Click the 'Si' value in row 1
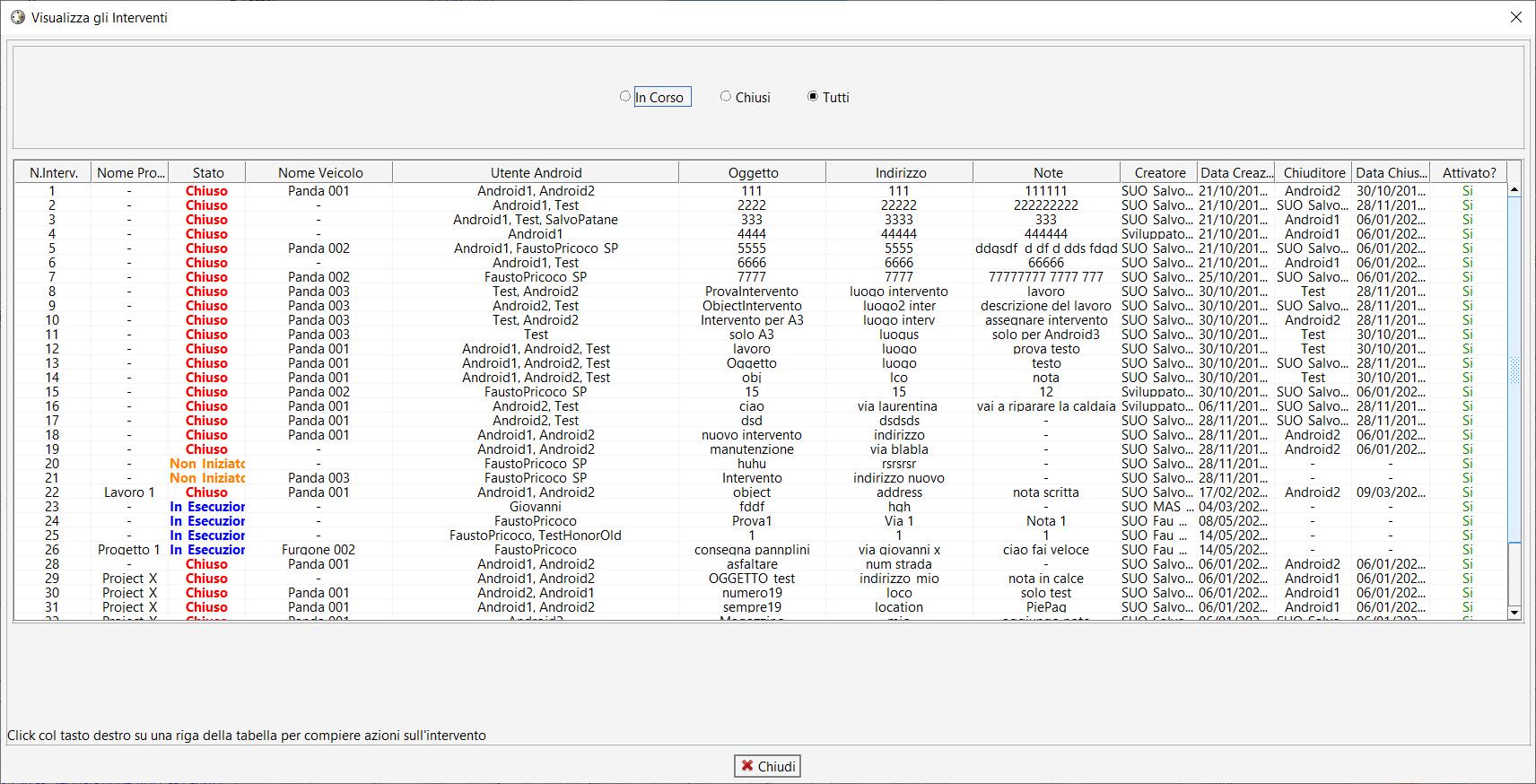This screenshot has height=784, width=1536. point(1468,191)
